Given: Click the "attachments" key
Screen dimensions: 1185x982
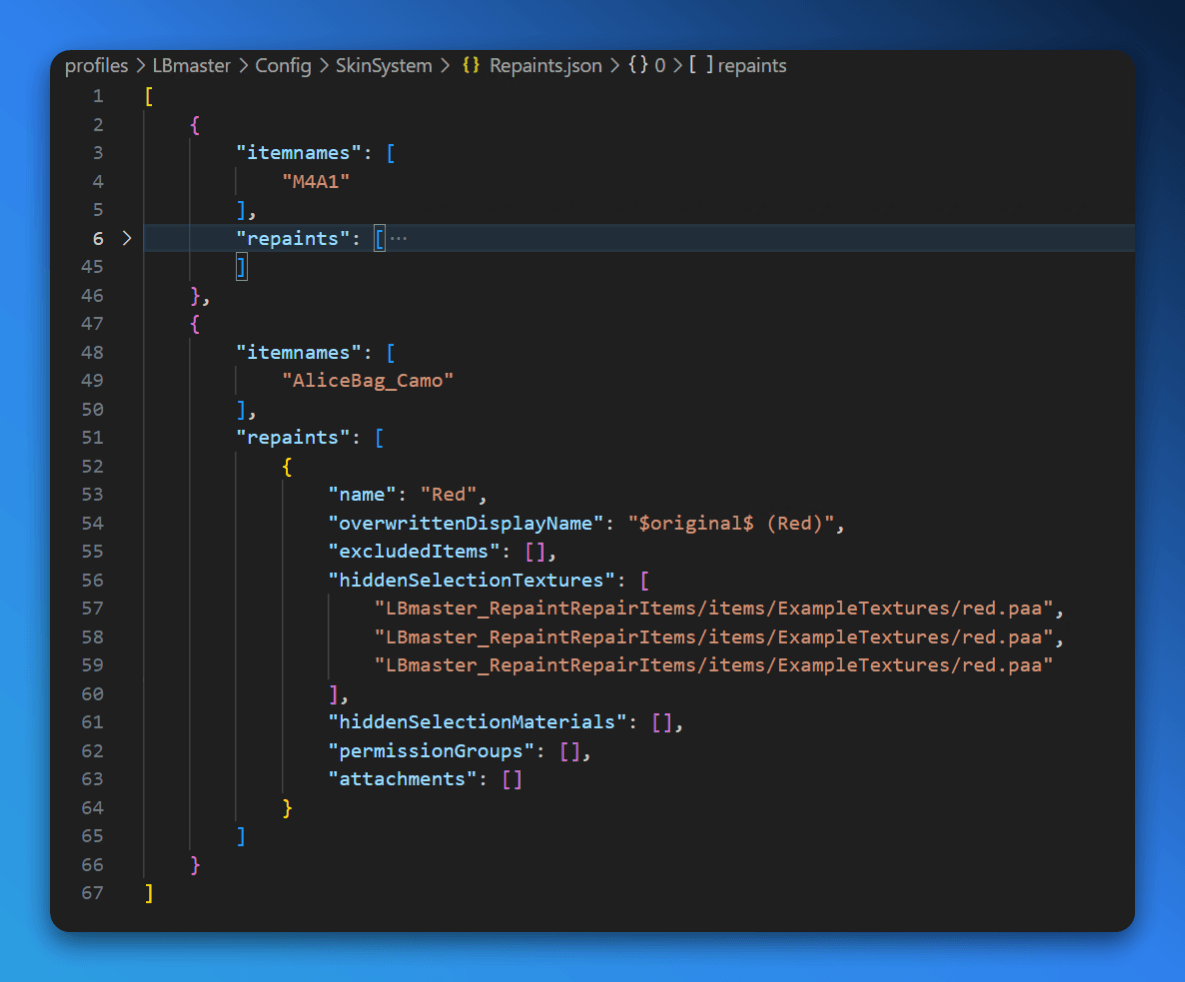Looking at the screenshot, I should (403, 779).
